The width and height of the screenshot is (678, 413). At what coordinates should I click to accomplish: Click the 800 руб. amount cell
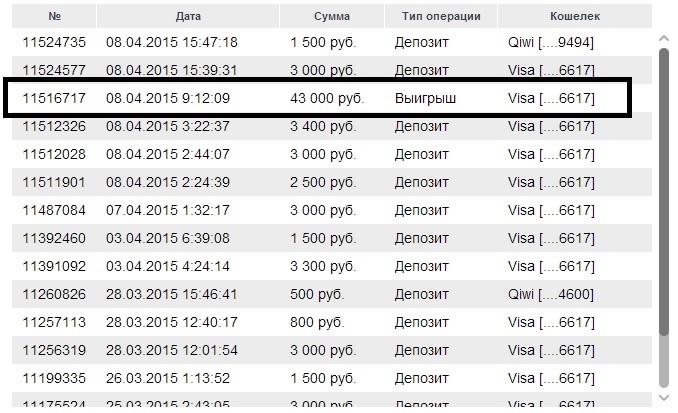tap(317, 322)
